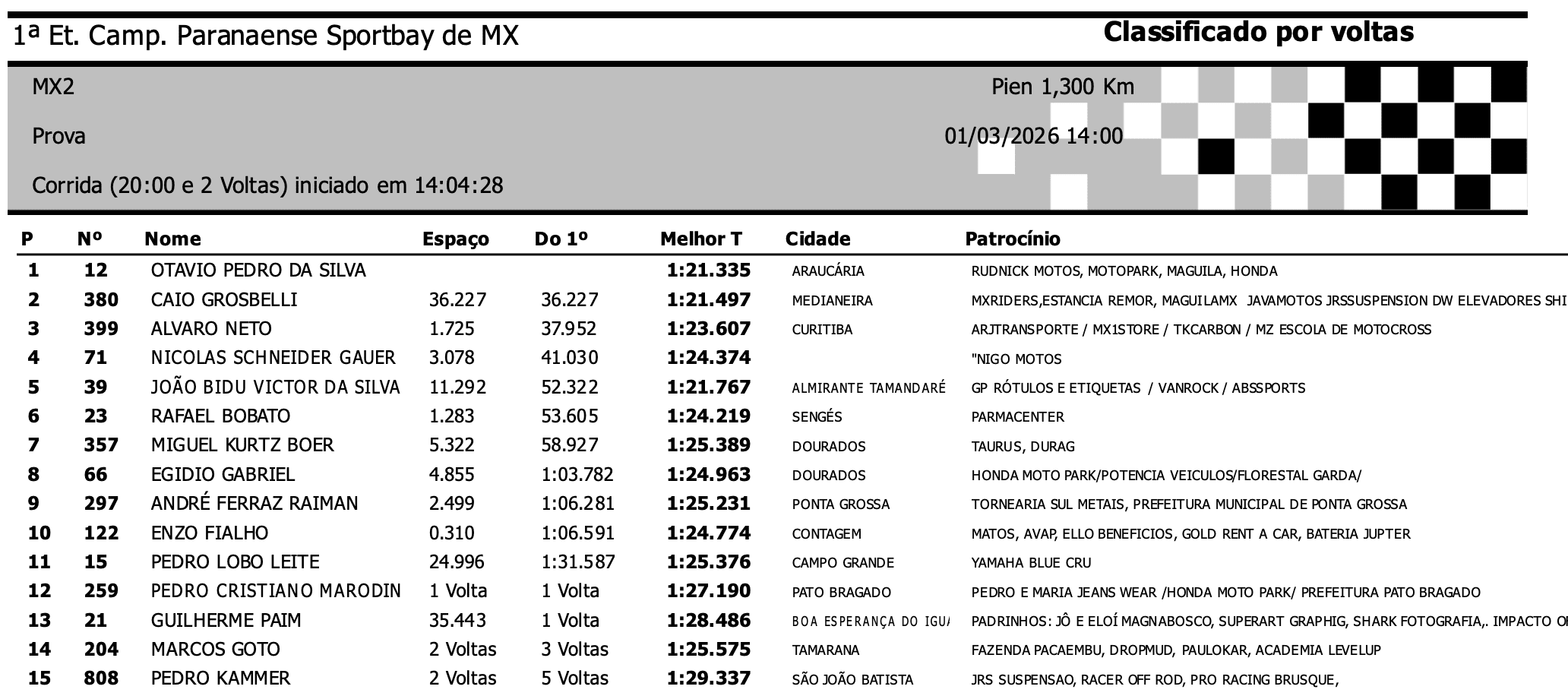Click the "Classificado por voltas" heading
The image size is (1568, 699).
pos(1258,32)
